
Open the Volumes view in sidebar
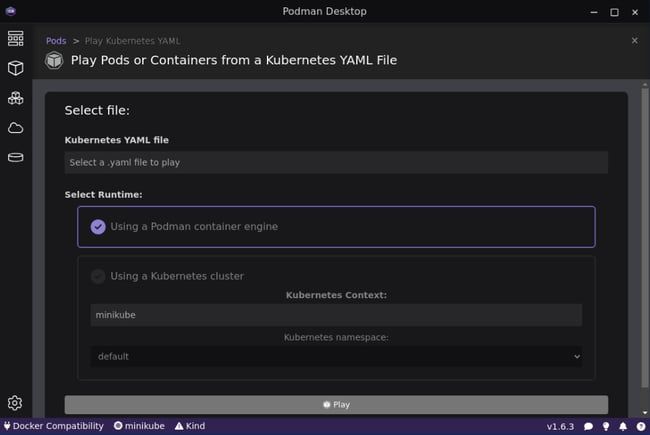(15, 158)
